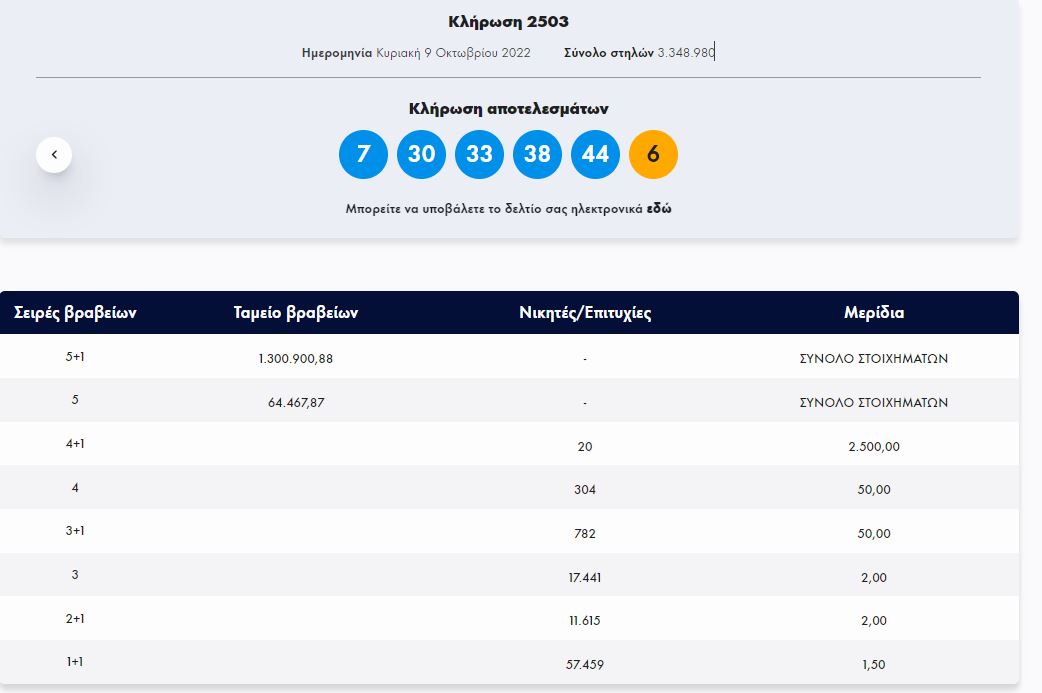Click the 'Κλήρωση 2503' draw title

[x=508, y=22]
